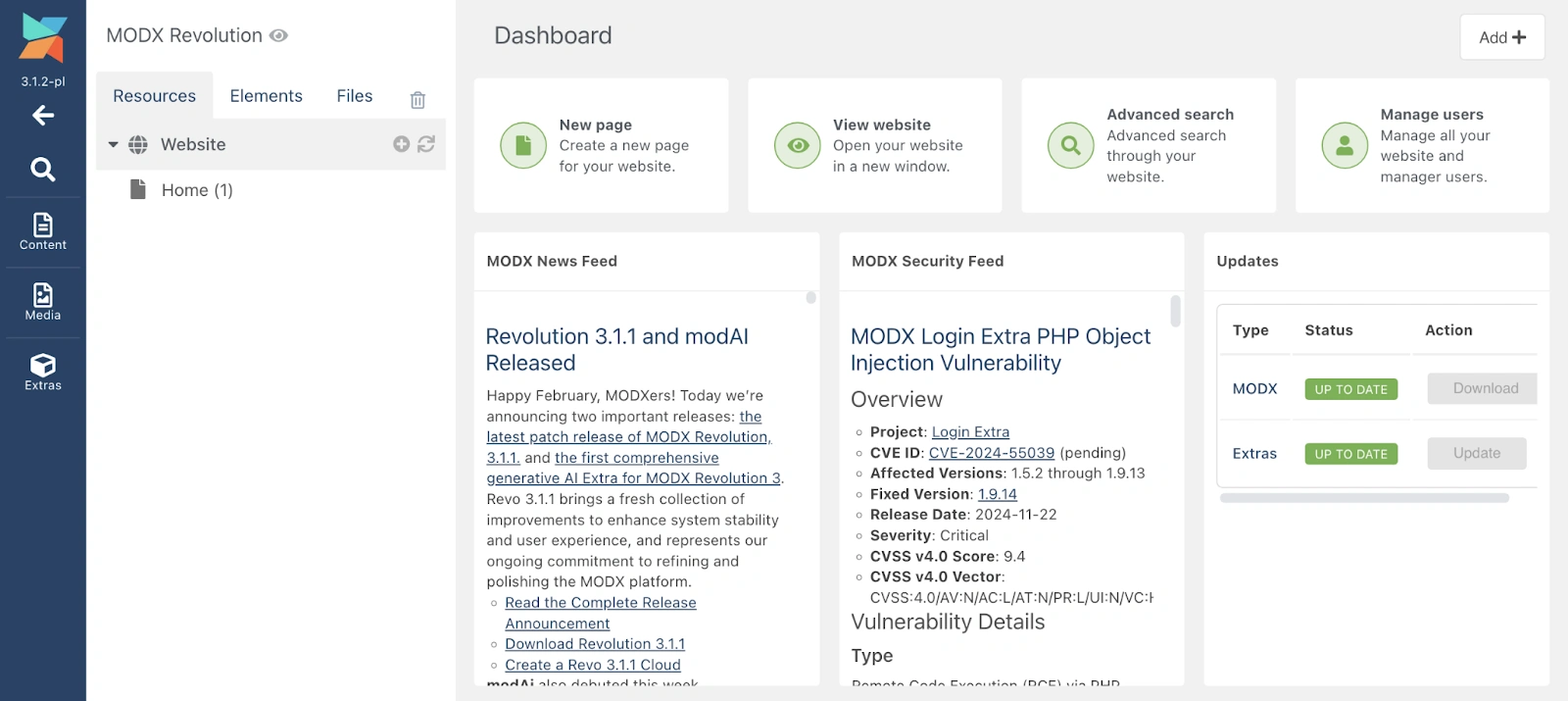Click the MODX Security Feed heading
Image resolution: width=1568 pixels, height=701 pixels.
(927, 262)
